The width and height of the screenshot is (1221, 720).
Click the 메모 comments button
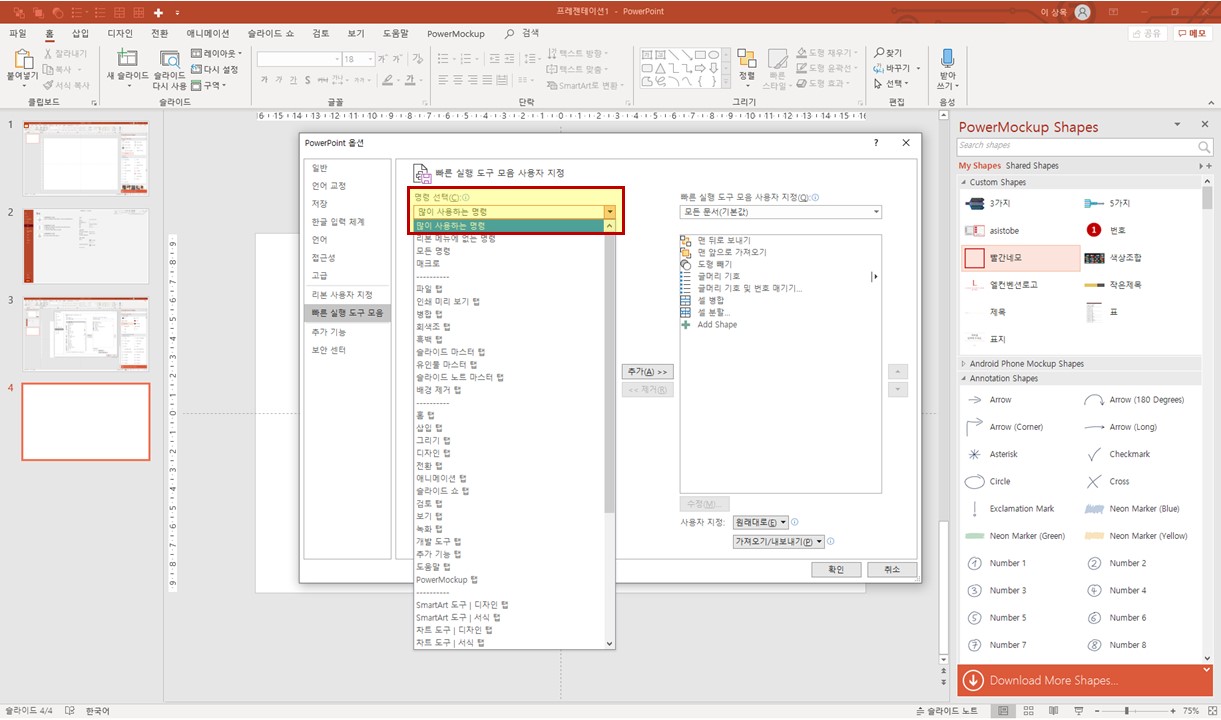(x=1193, y=33)
